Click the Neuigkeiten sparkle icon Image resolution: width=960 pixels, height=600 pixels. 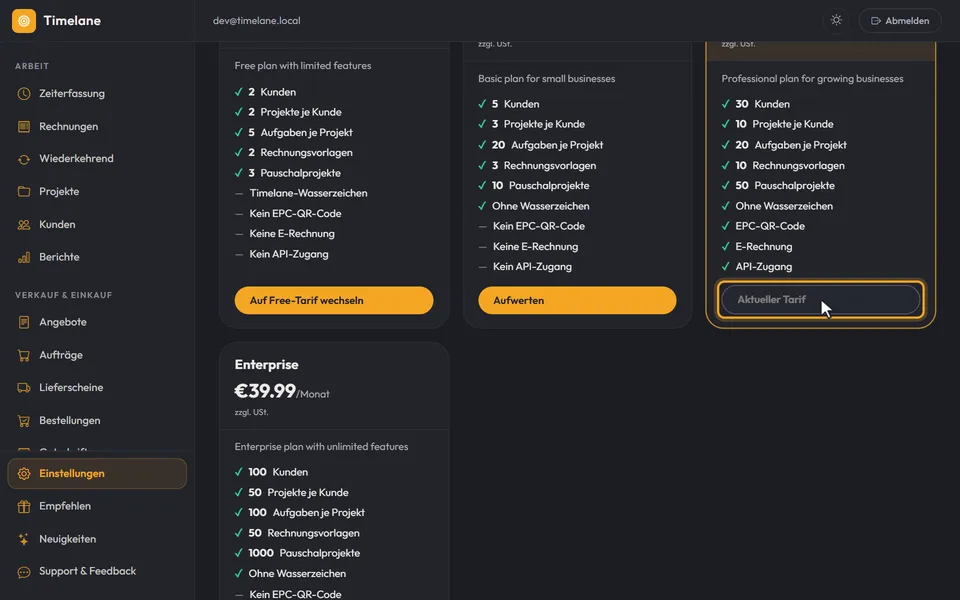[x=24, y=539]
